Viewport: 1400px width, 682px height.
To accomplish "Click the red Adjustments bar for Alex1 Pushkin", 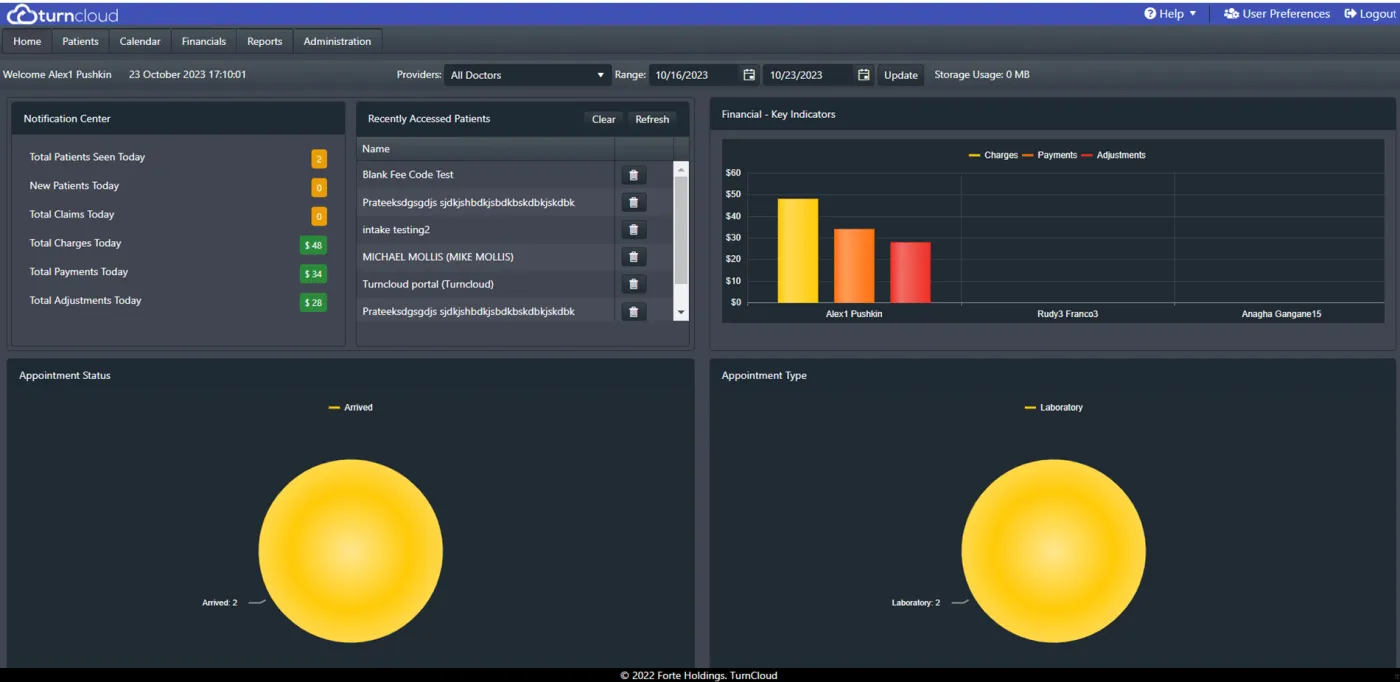I will (911, 273).
